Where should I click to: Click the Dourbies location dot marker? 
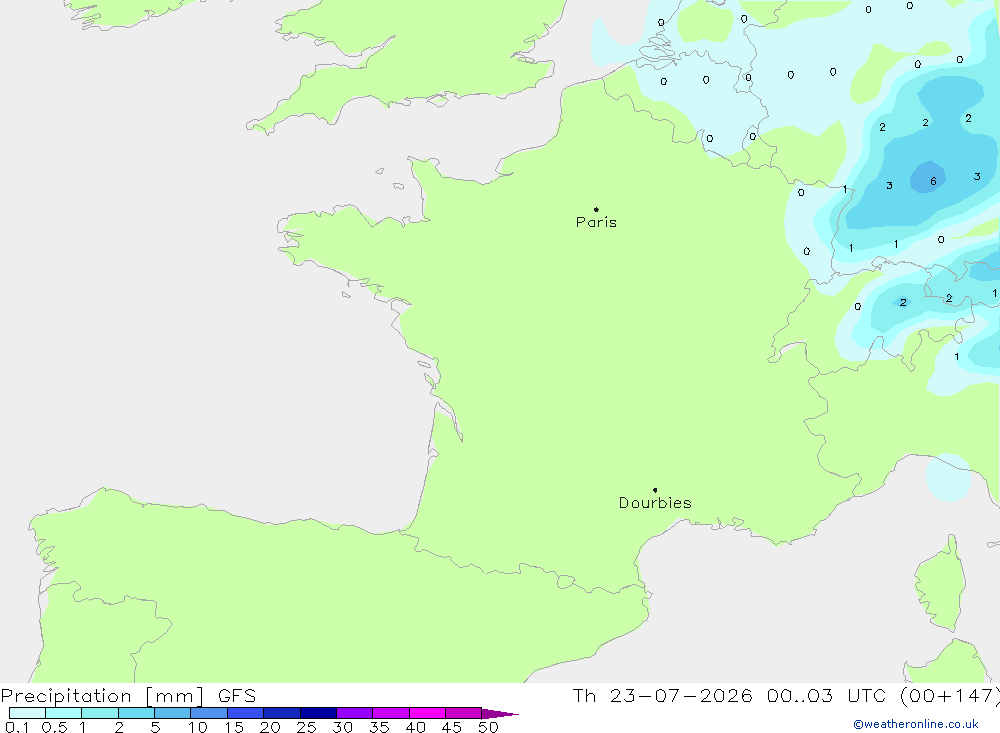pyautogui.click(x=655, y=490)
